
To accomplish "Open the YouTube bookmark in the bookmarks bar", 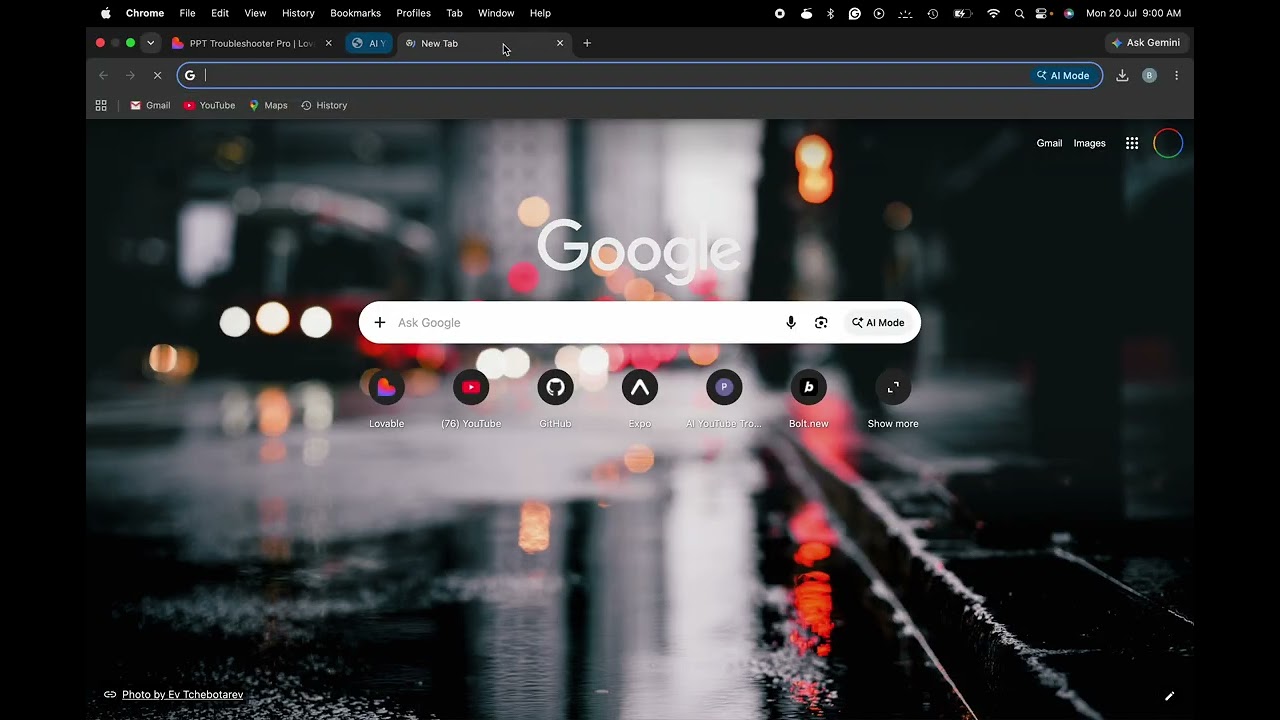I will click(209, 105).
